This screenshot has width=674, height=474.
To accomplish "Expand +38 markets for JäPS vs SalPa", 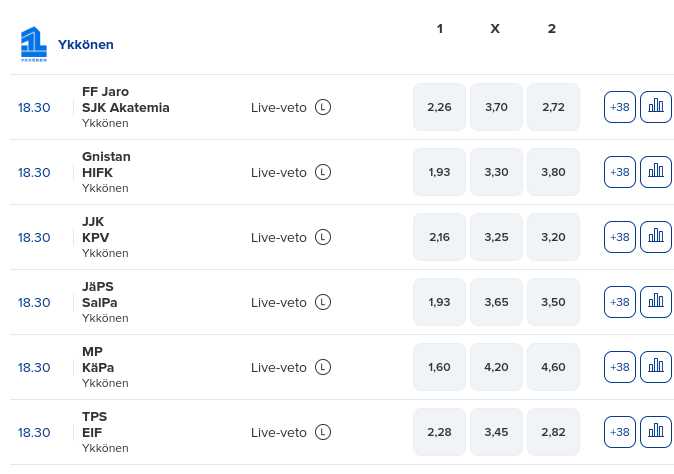I will click(620, 302).
